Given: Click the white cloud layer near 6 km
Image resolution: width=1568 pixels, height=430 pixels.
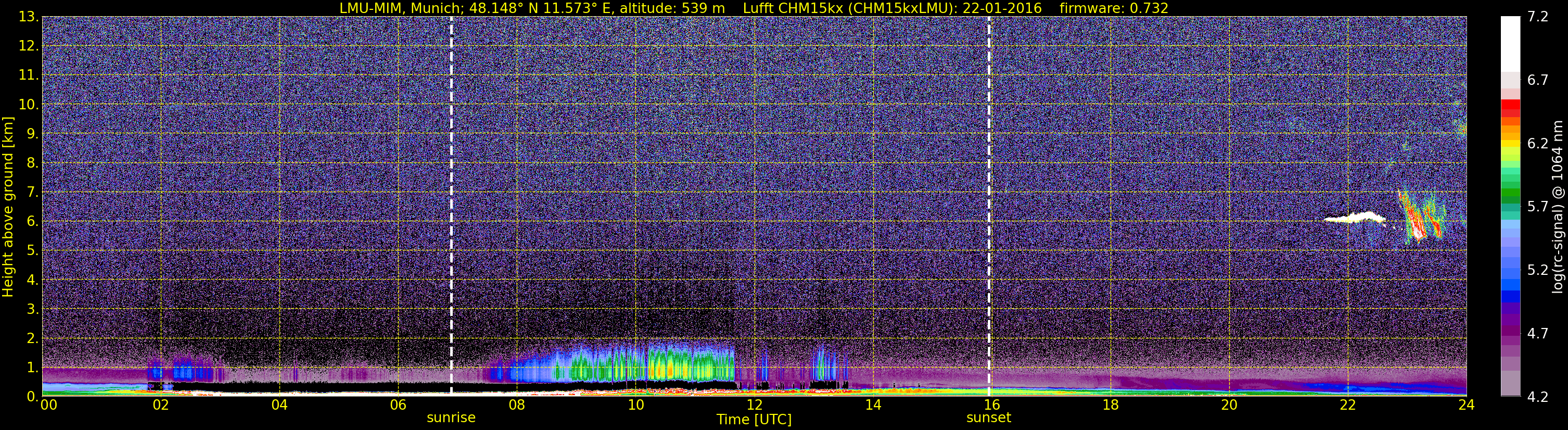Looking at the screenshot, I should click(x=1356, y=218).
